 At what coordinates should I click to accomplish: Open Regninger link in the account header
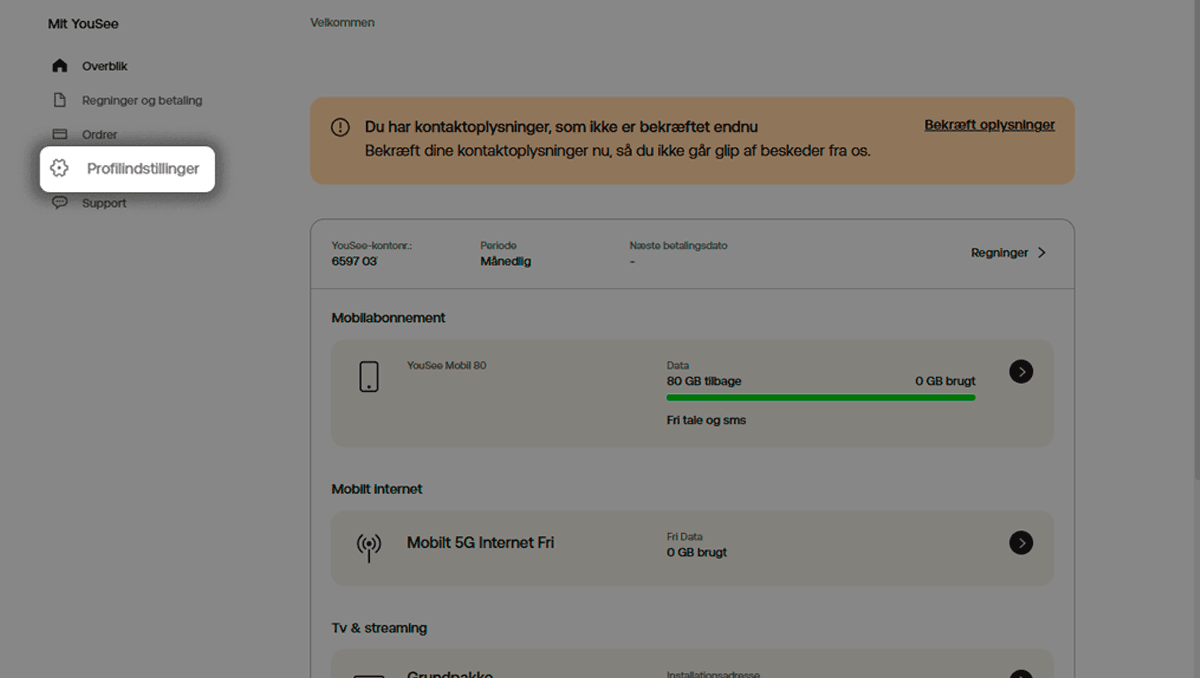(999, 253)
